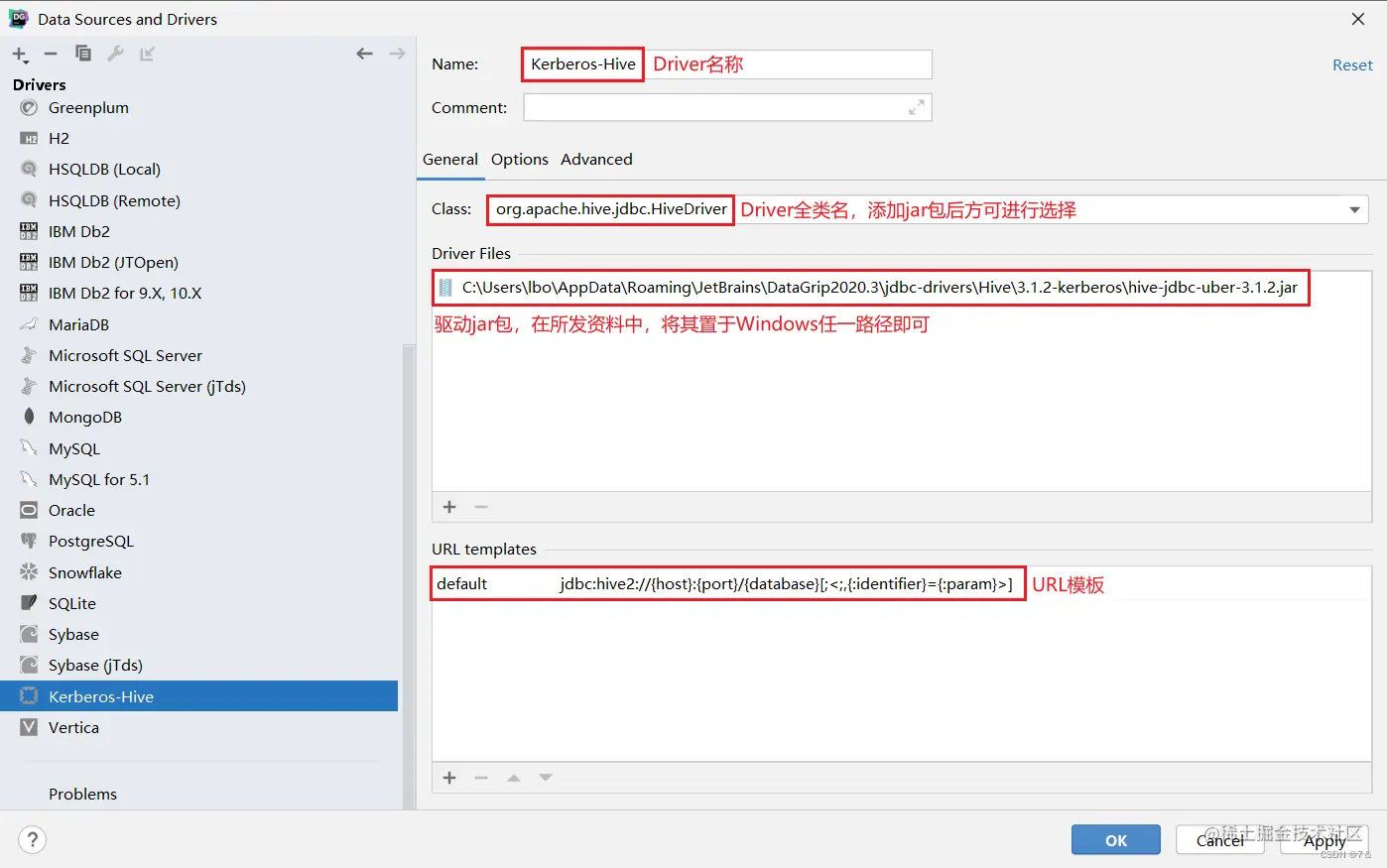
Task: Remove driver file with the minus icon
Action: pos(481,507)
